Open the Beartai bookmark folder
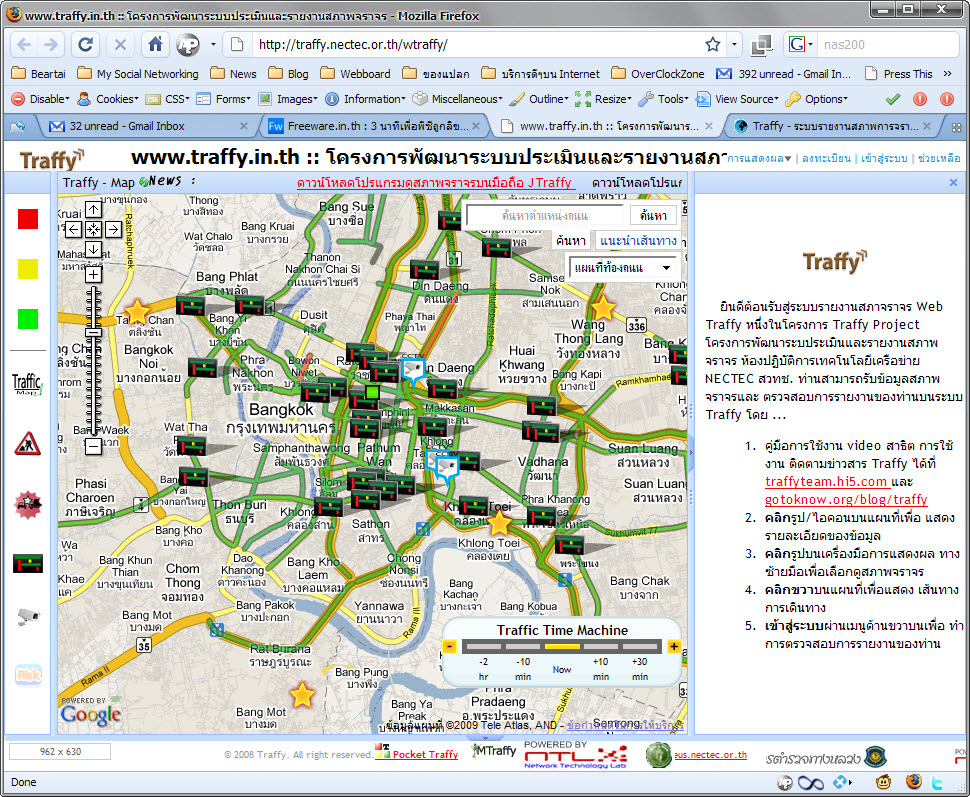The image size is (970, 797). [x=38, y=74]
